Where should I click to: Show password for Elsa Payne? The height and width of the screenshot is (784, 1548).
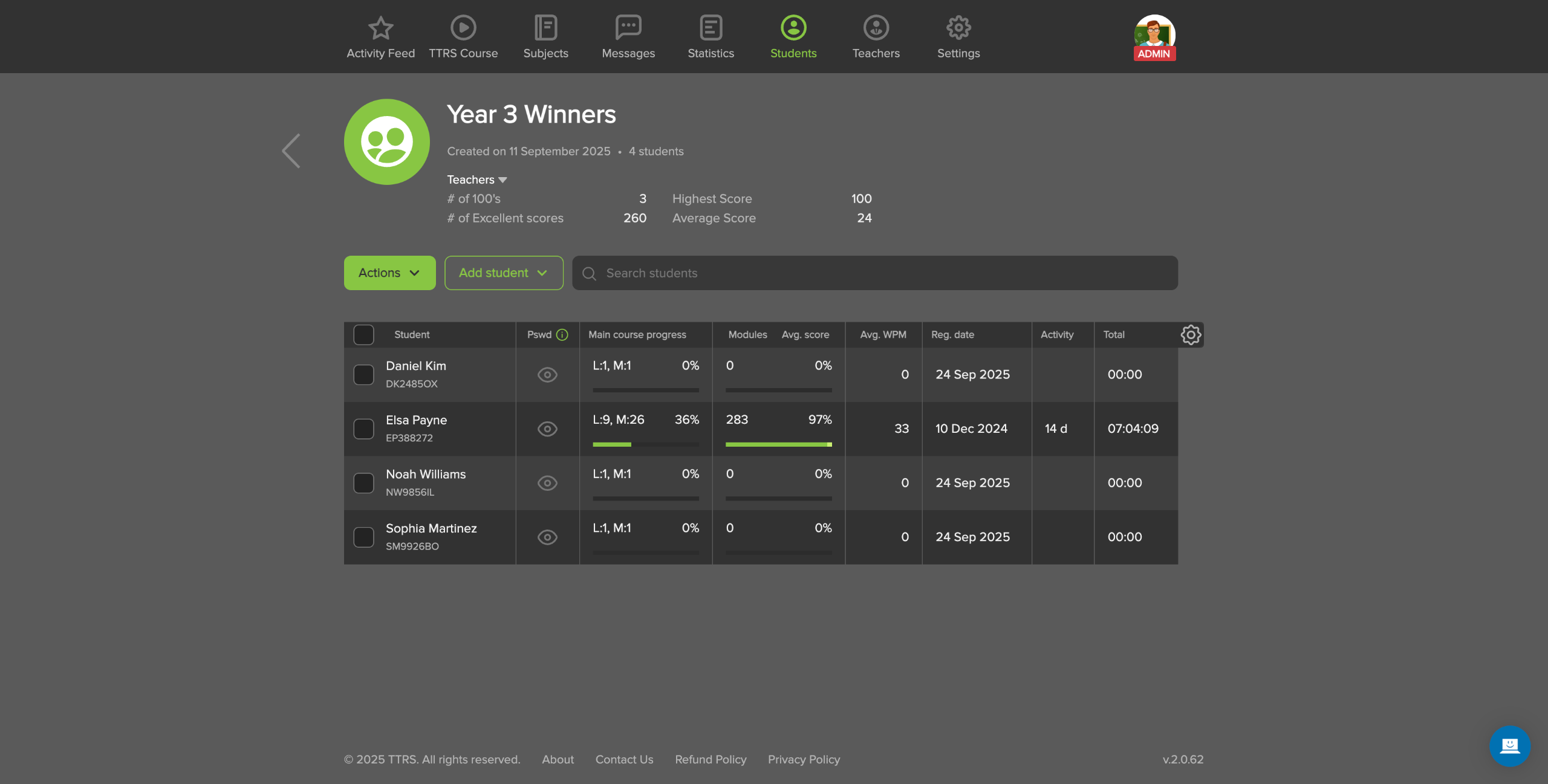click(x=547, y=429)
